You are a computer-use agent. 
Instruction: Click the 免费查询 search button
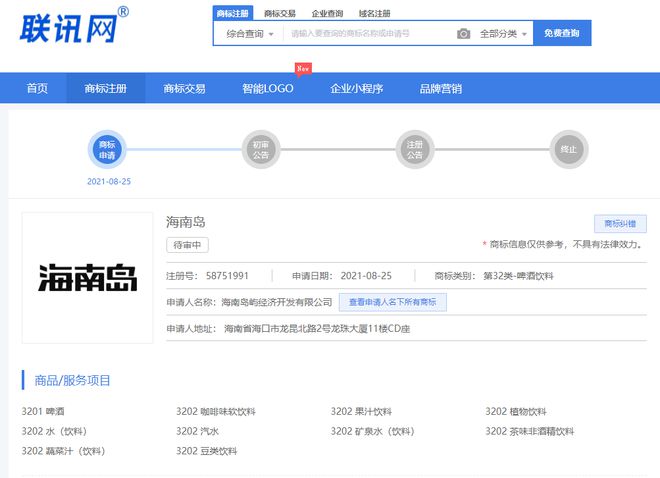(561, 34)
